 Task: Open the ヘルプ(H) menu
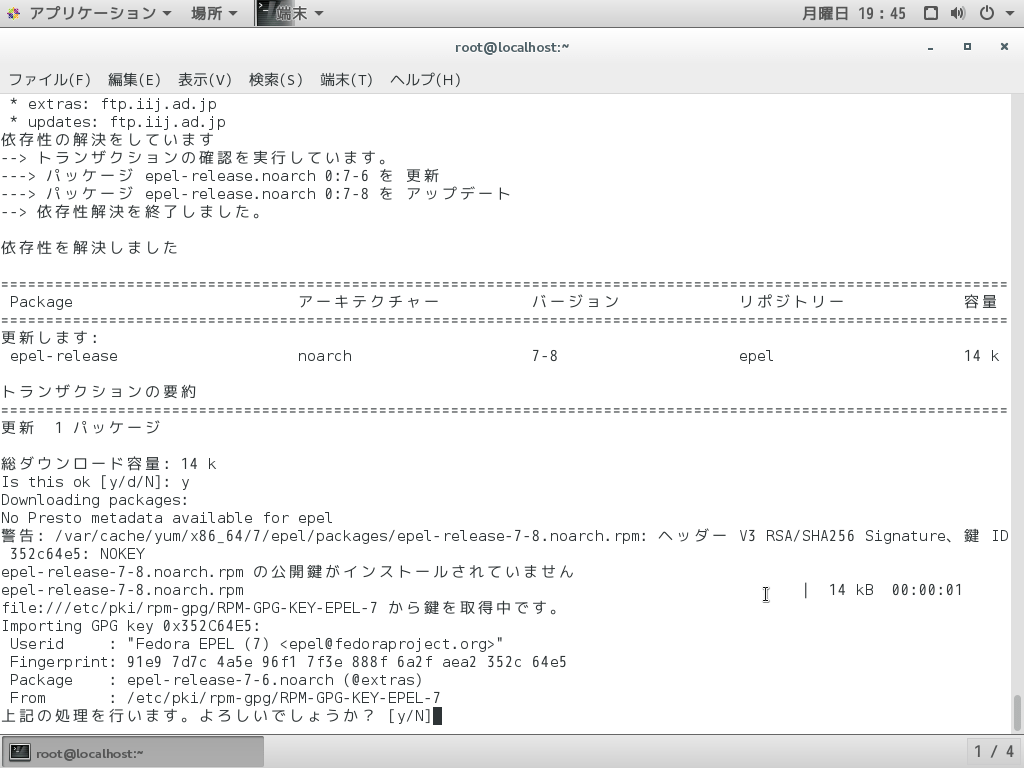coord(425,80)
